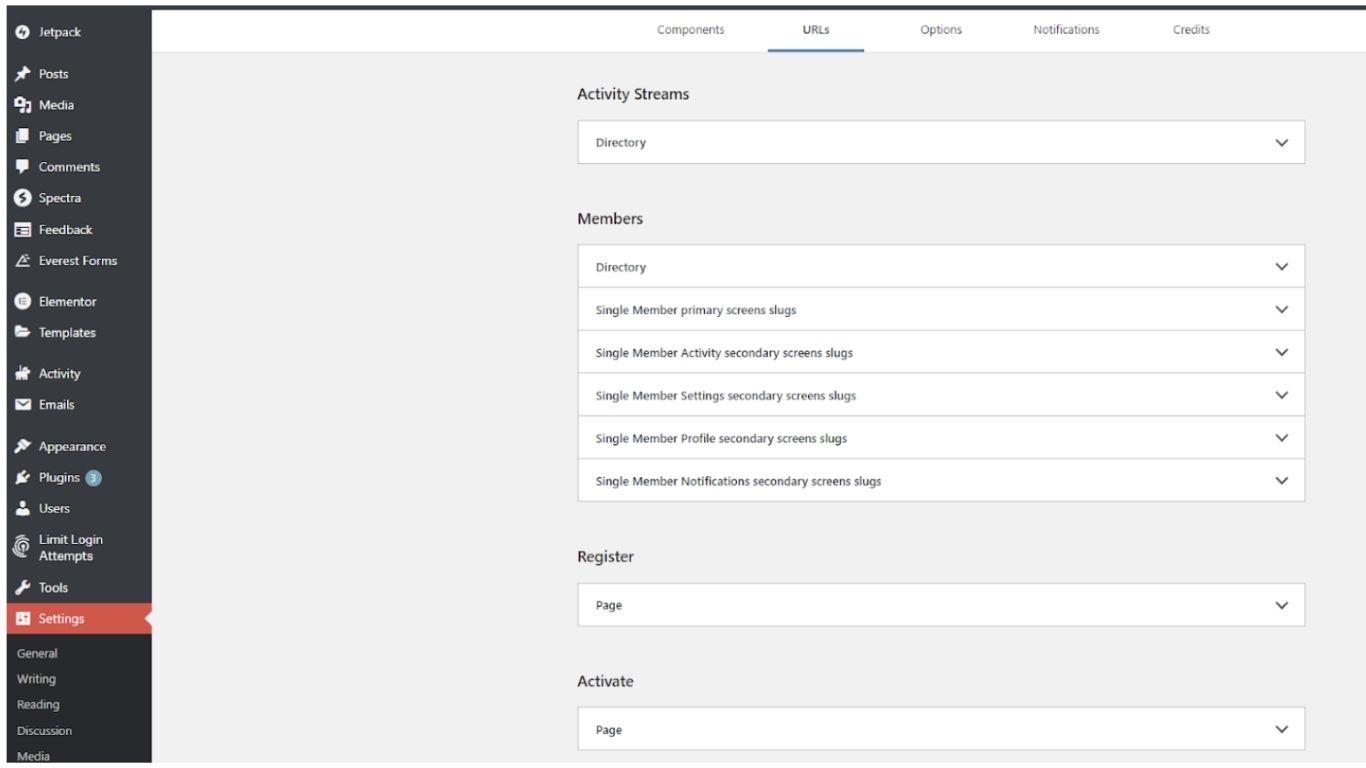This screenshot has height=768, width=1366.
Task: Expand the Register Page chevron
Action: 1282,606
